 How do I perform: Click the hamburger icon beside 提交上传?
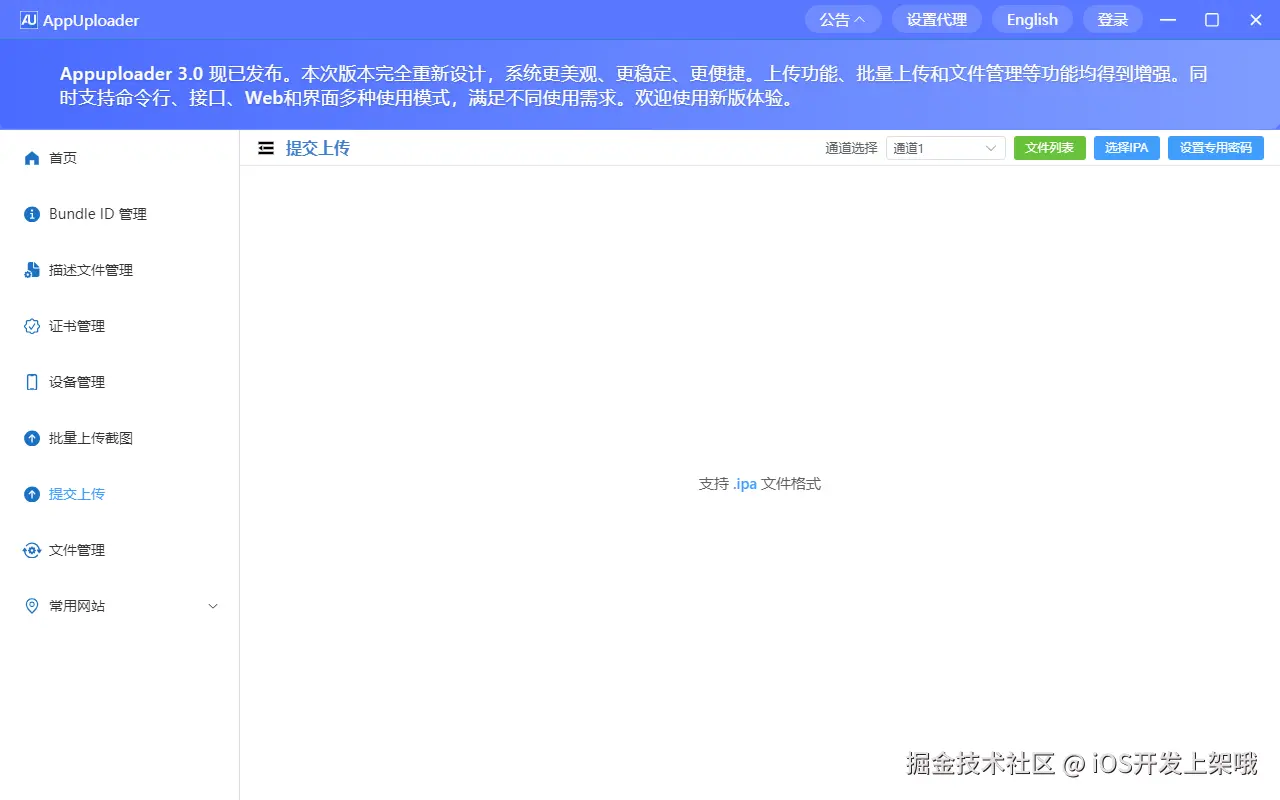pyautogui.click(x=265, y=147)
